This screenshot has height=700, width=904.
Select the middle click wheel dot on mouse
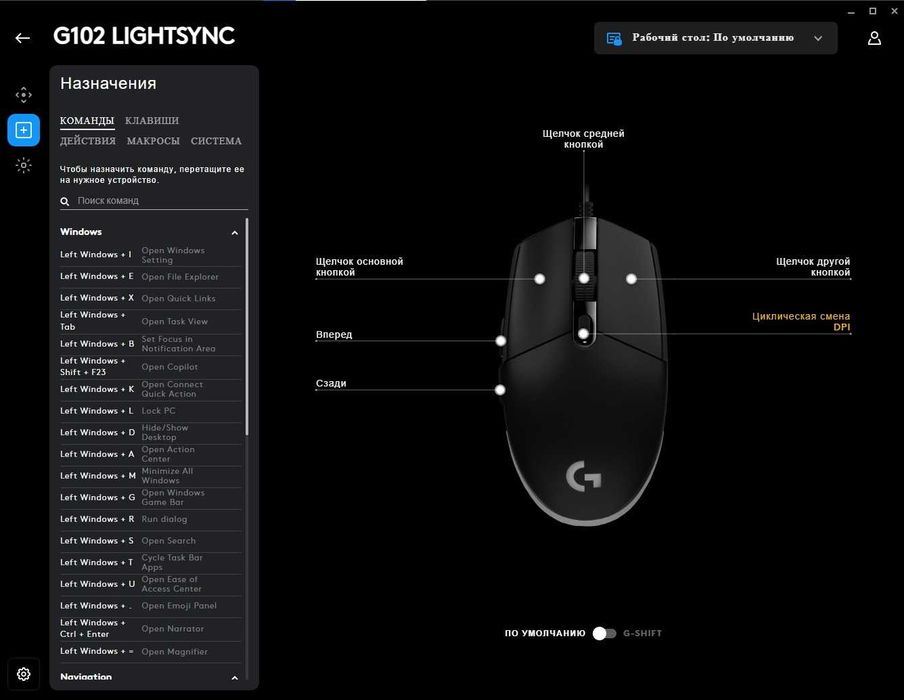pos(584,279)
